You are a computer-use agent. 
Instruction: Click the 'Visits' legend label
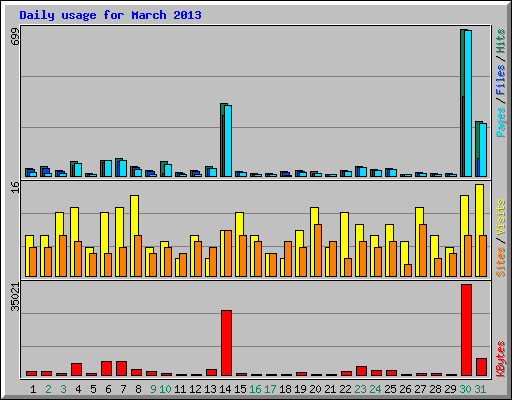coord(500,218)
